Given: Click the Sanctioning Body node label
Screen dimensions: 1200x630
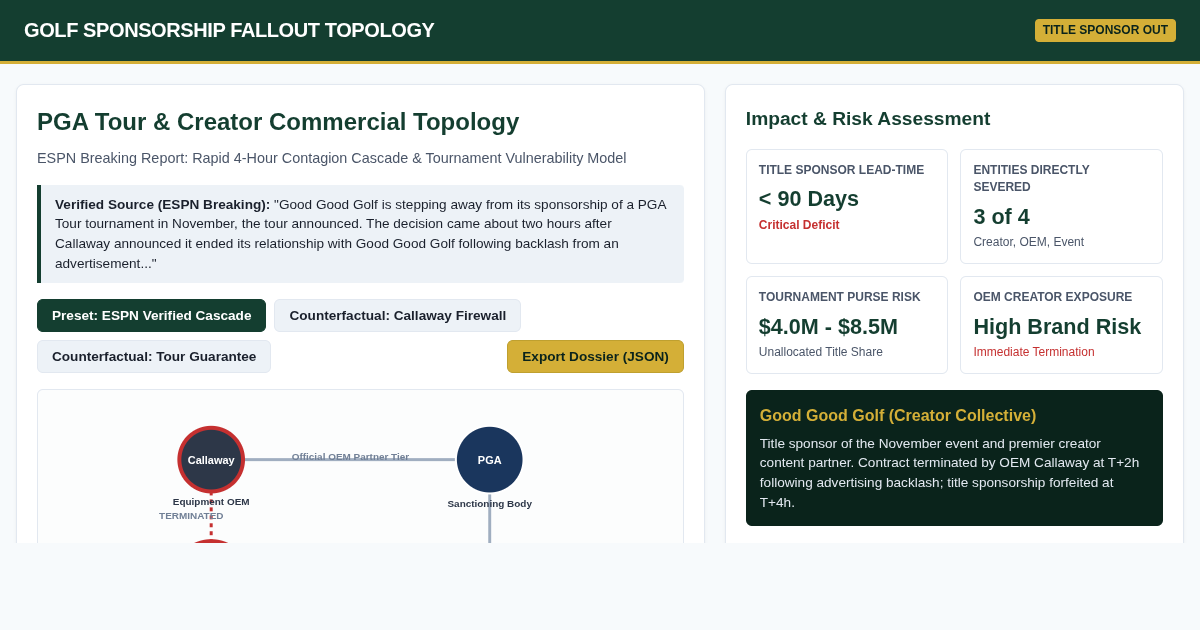Looking at the screenshot, I should 490,504.
